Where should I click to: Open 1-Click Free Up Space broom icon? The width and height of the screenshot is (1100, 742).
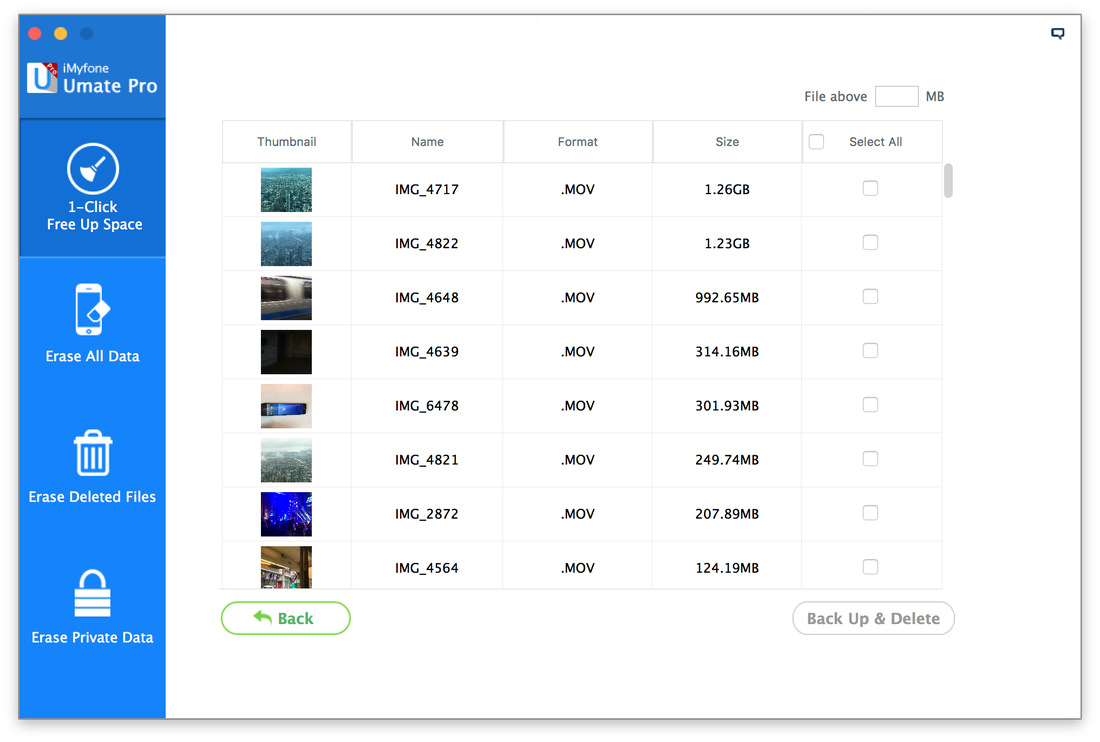[x=93, y=168]
